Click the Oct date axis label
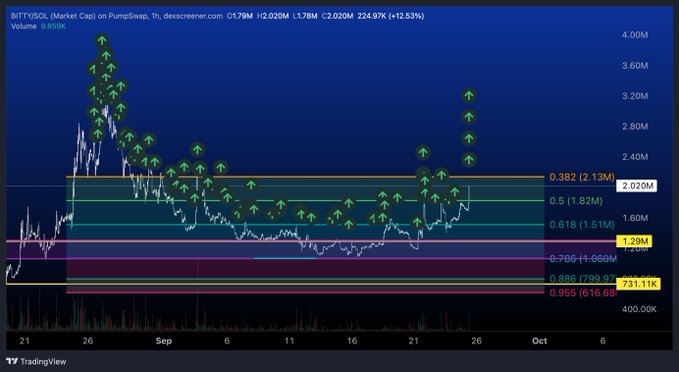 tap(539, 341)
